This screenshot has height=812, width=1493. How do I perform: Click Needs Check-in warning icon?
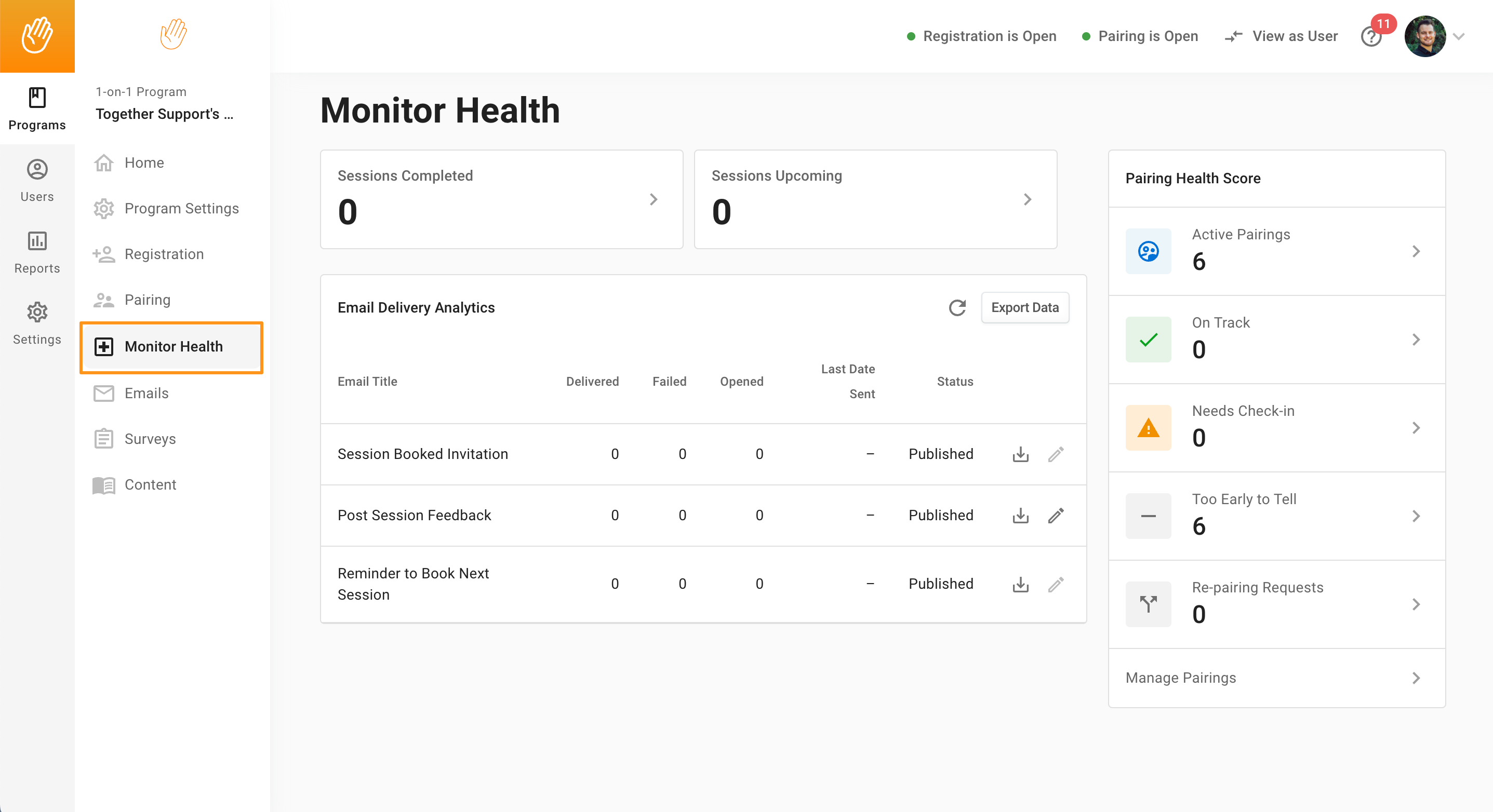[x=1148, y=428]
